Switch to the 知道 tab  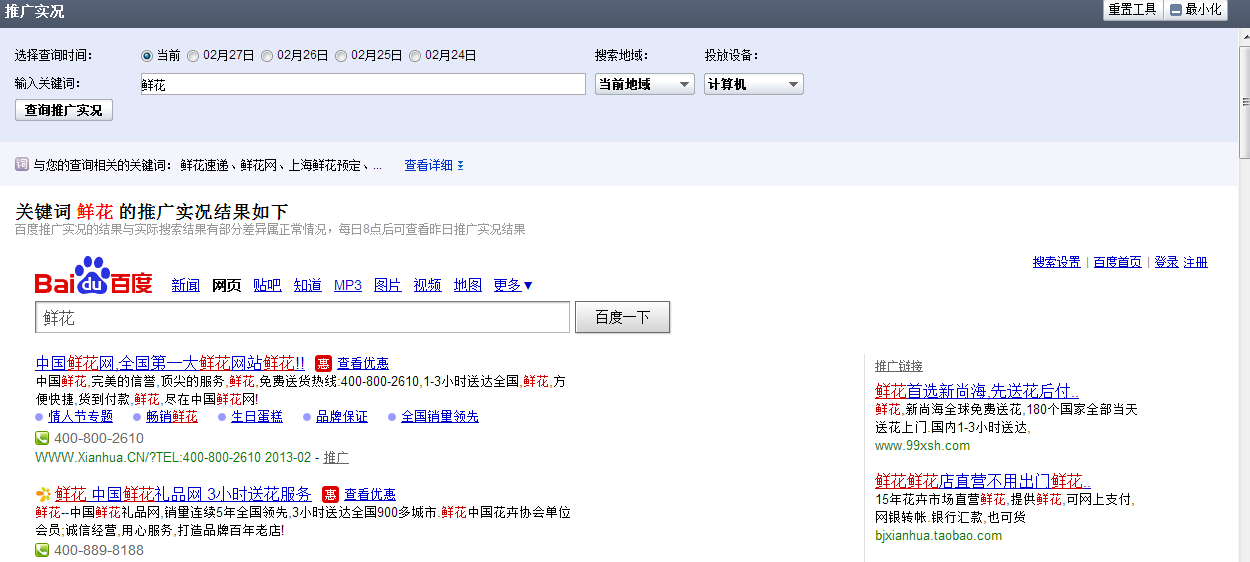pyautogui.click(x=308, y=285)
